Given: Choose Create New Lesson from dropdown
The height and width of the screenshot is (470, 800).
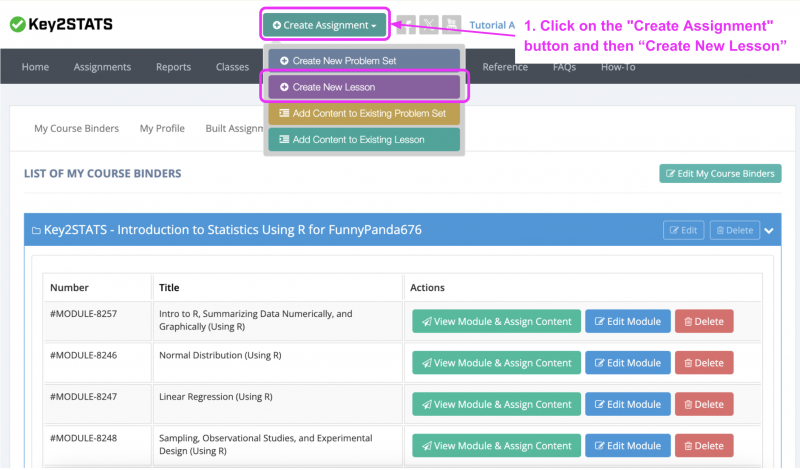Looking at the screenshot, I should click(363, 87).
